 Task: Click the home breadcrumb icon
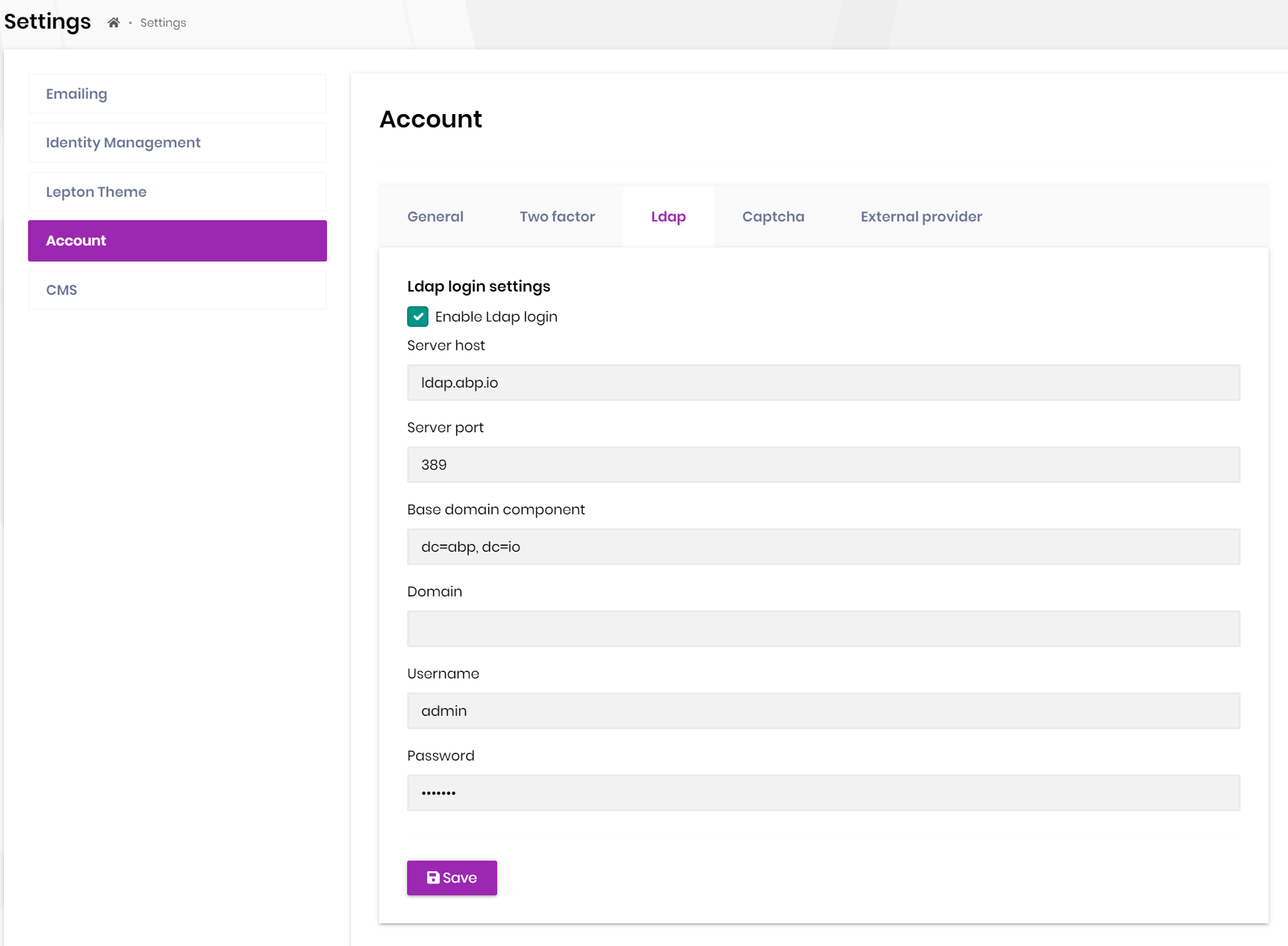(x=113, y=23)
